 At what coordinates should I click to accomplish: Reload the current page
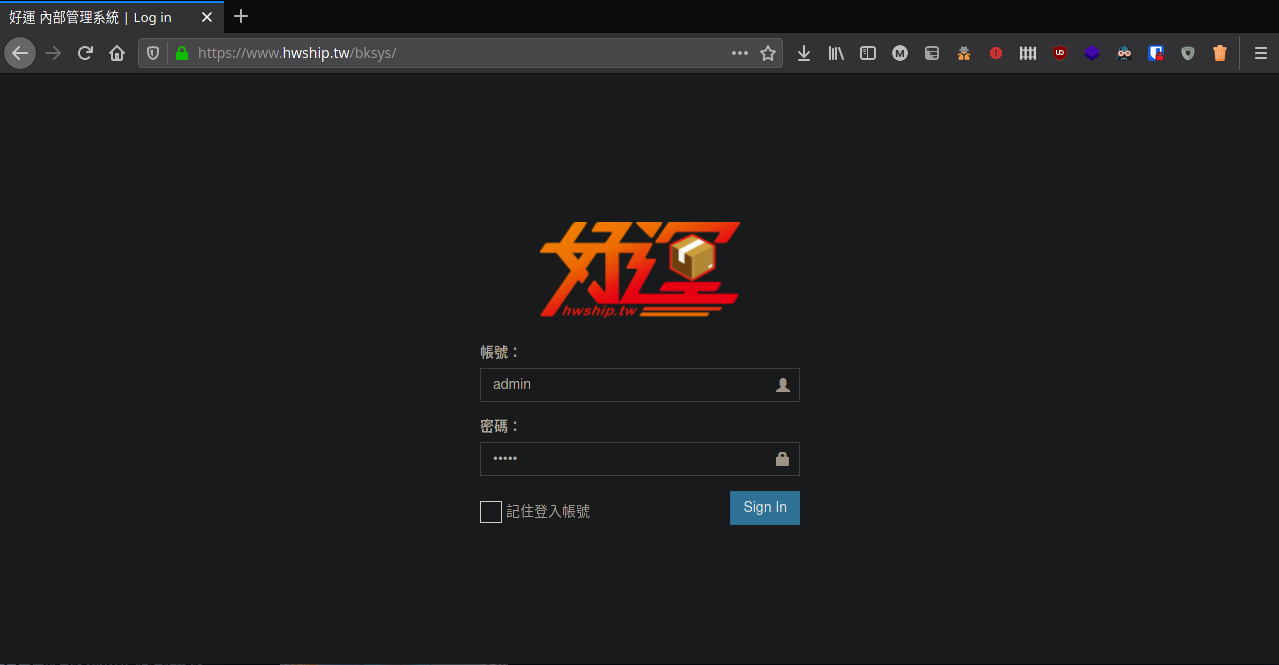(x=85, y=53)
